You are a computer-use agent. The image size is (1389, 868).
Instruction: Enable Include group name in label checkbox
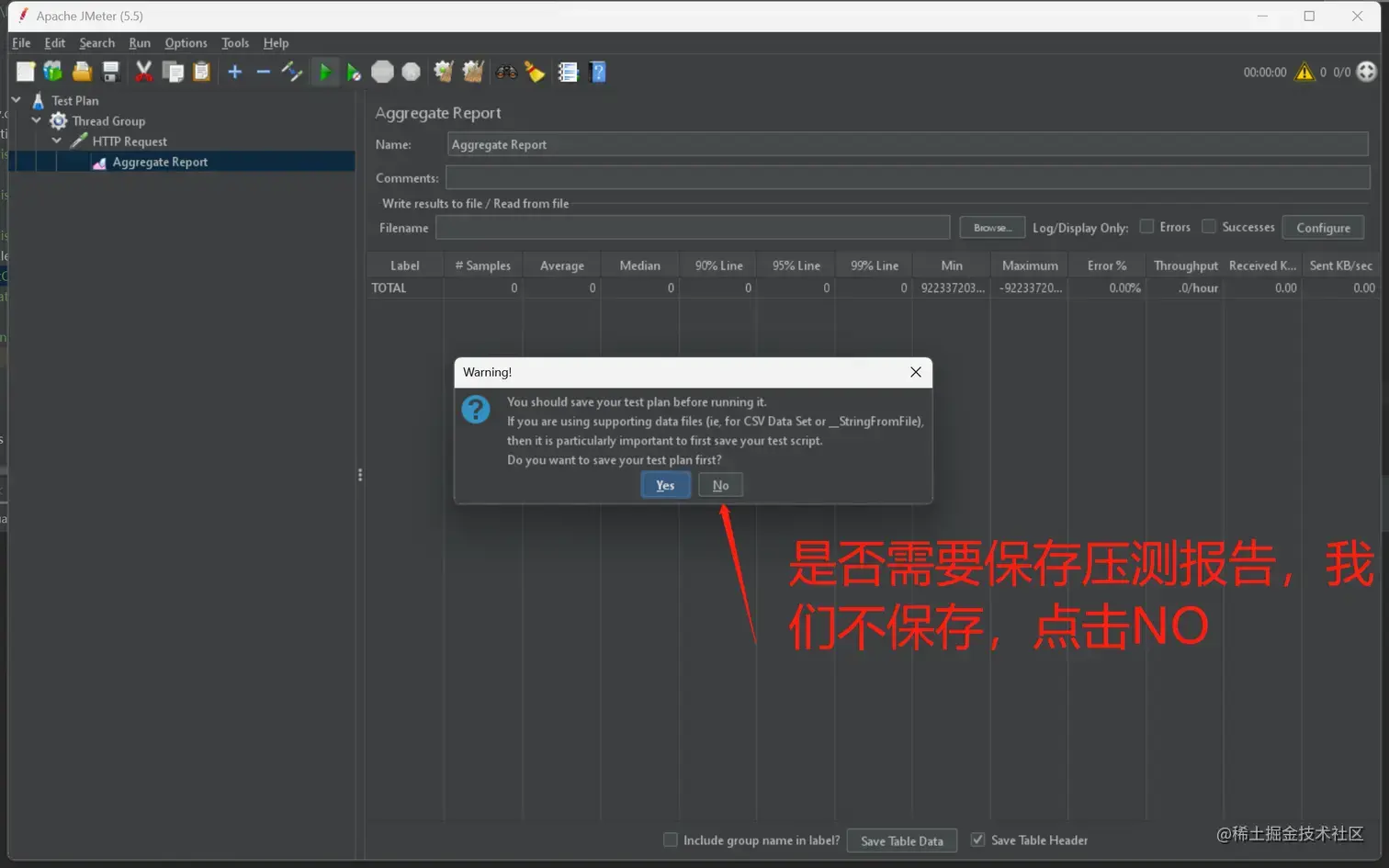671,840
